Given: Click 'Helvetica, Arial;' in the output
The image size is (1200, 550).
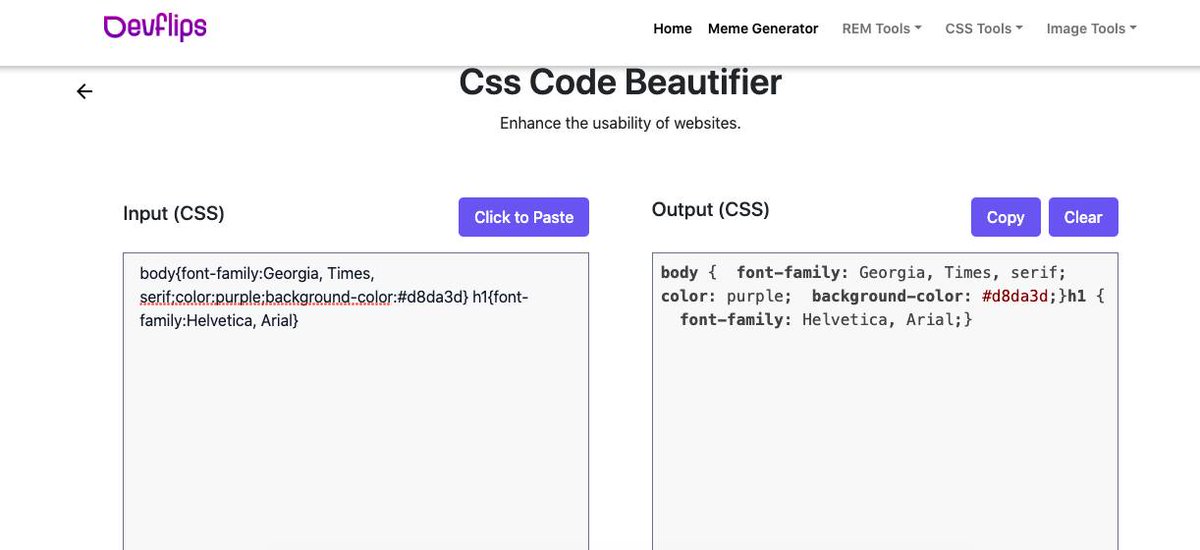Looking at the screenshot, I should (881, 319).
